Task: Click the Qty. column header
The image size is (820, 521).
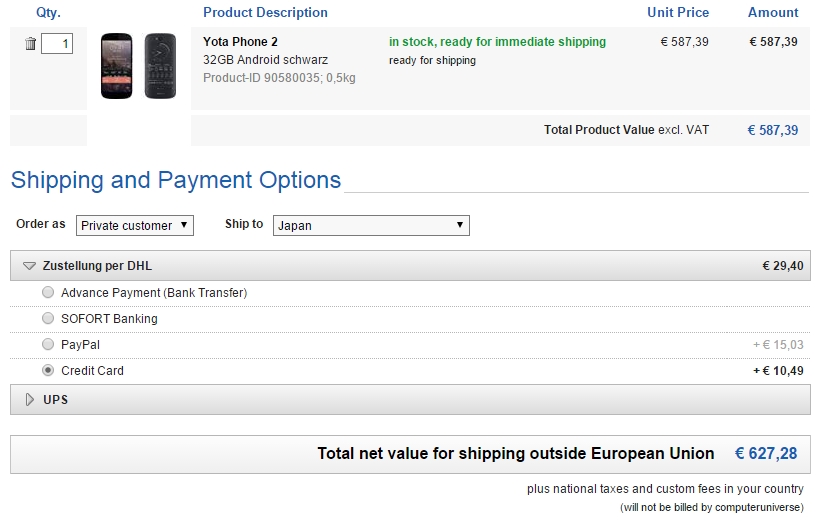Action: click(48, 13)
